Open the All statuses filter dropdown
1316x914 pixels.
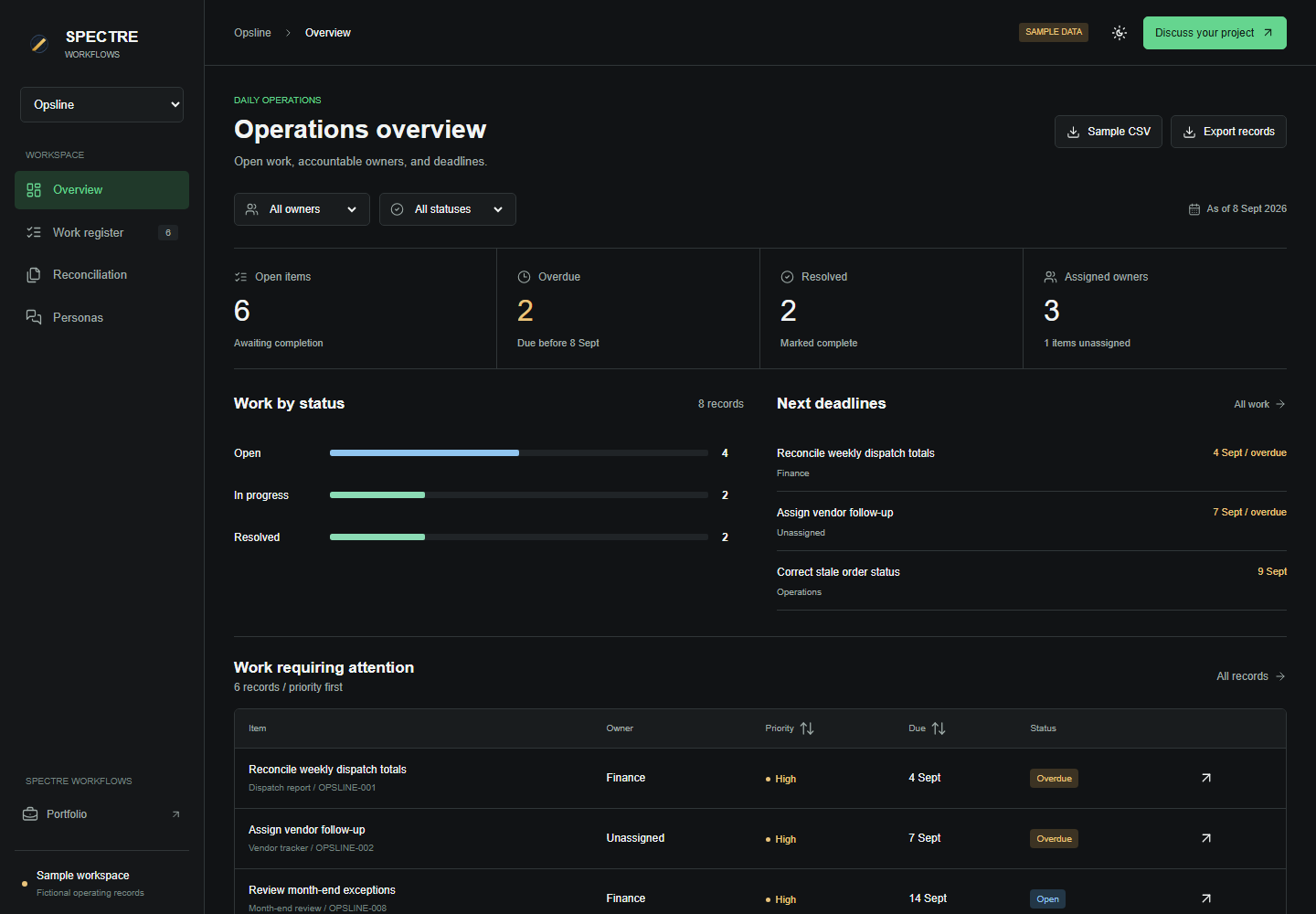click(x=448, y=209)
